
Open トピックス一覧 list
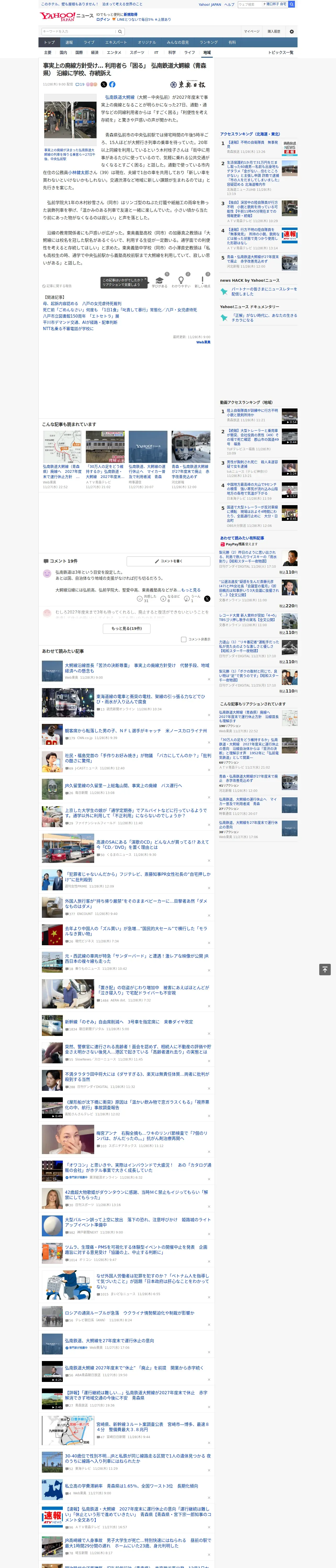click(x=281, y=52)
